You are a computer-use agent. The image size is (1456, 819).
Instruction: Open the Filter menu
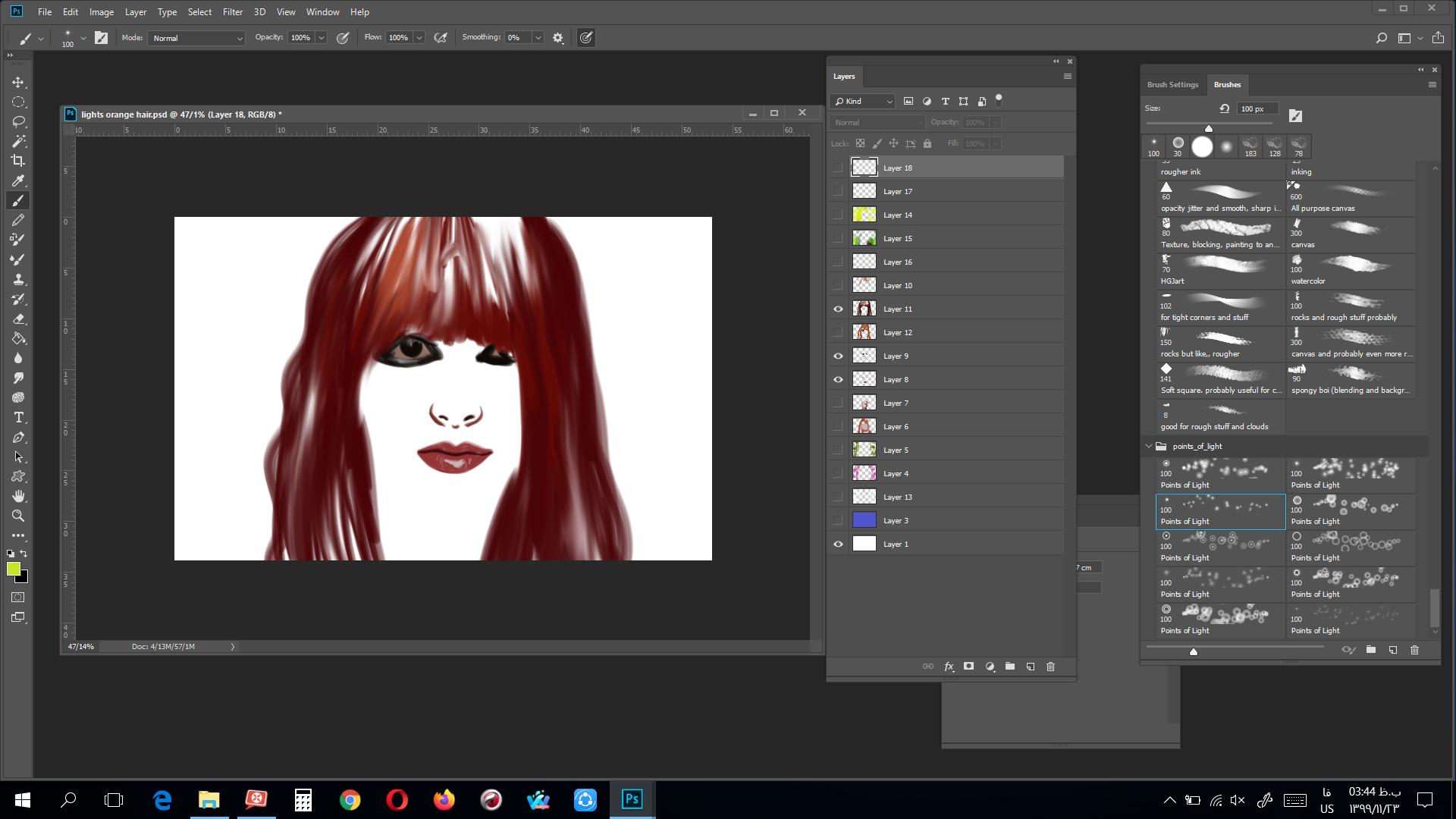(x=233, y=11)
